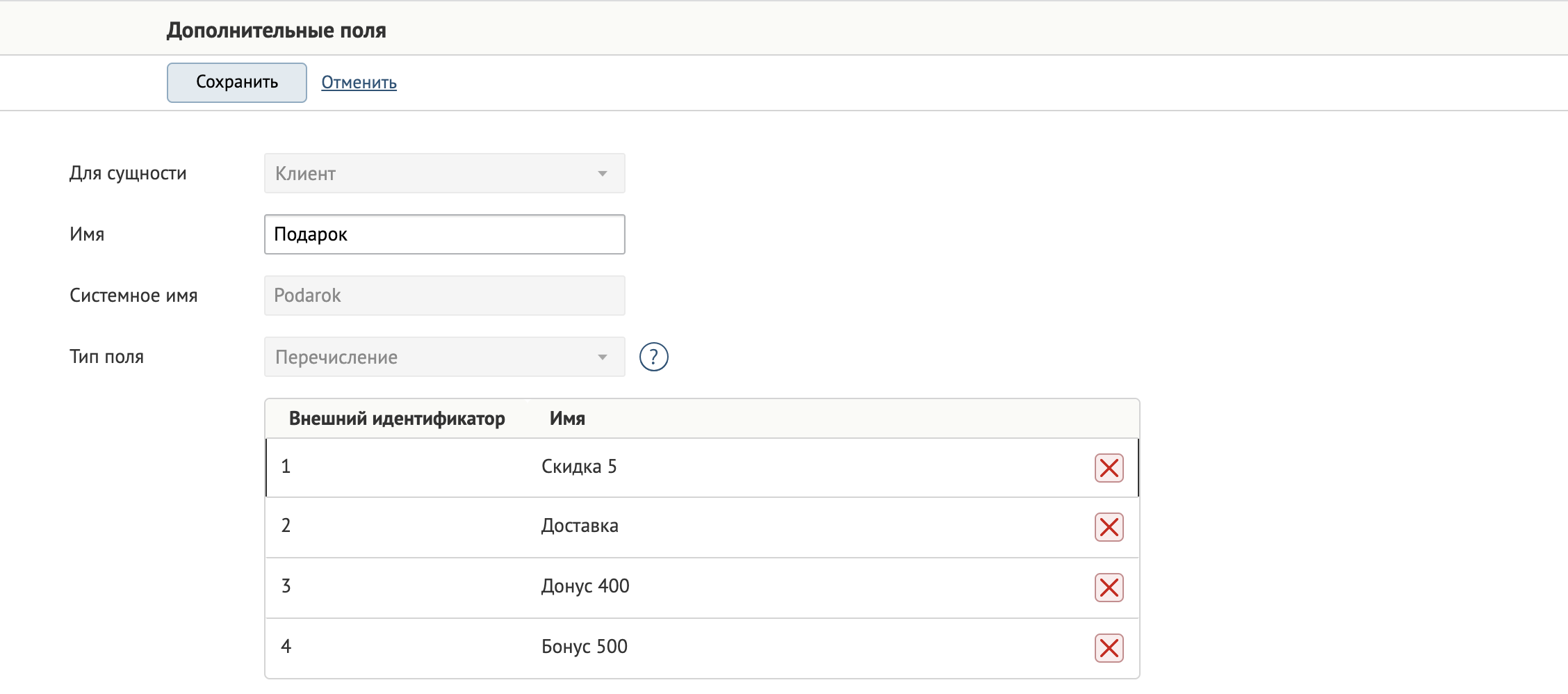1568x694 pixels.
Task: Click the Для сущности label
Action: pos(128,173)
